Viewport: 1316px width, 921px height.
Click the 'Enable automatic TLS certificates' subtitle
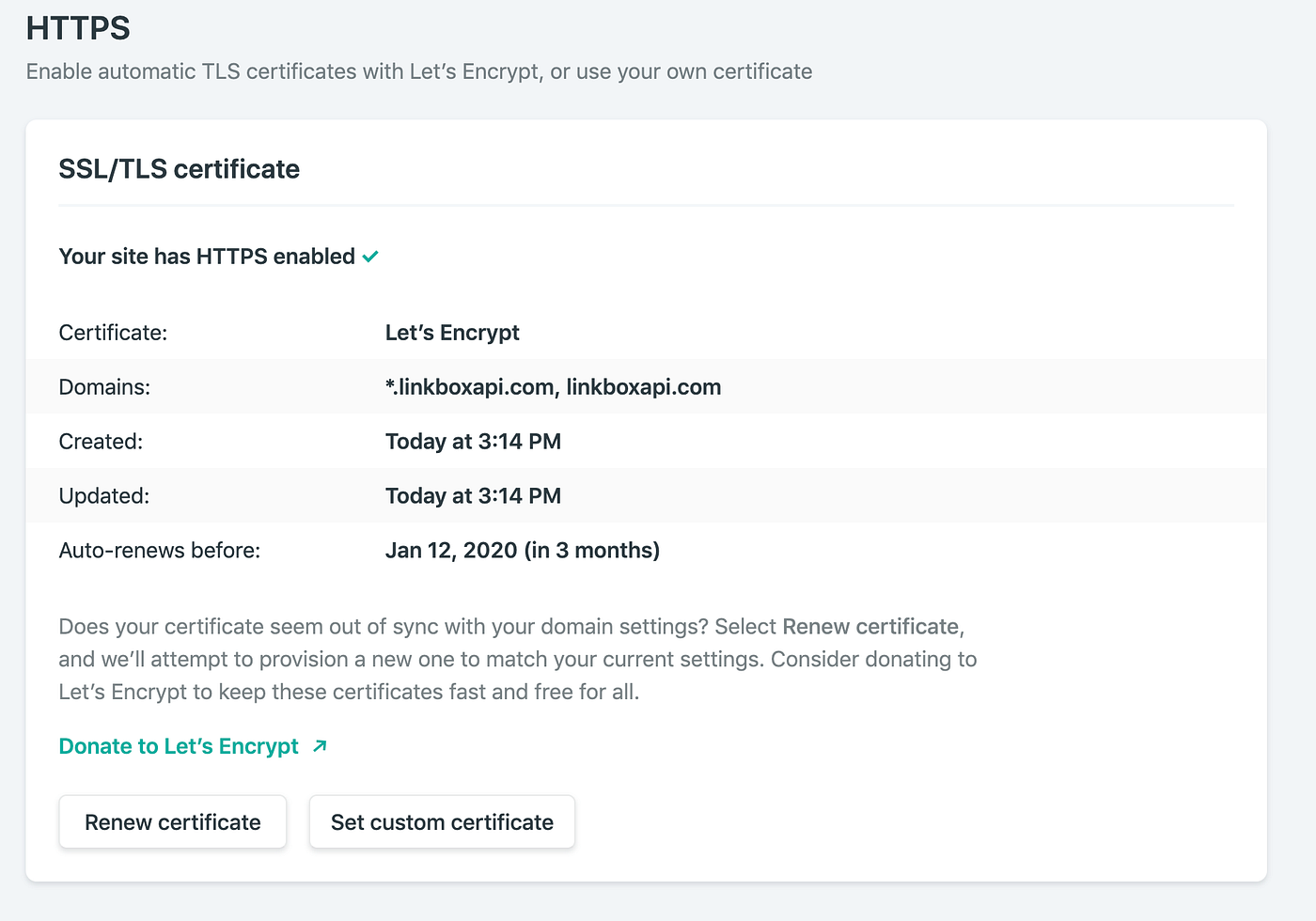pos(419,72)
